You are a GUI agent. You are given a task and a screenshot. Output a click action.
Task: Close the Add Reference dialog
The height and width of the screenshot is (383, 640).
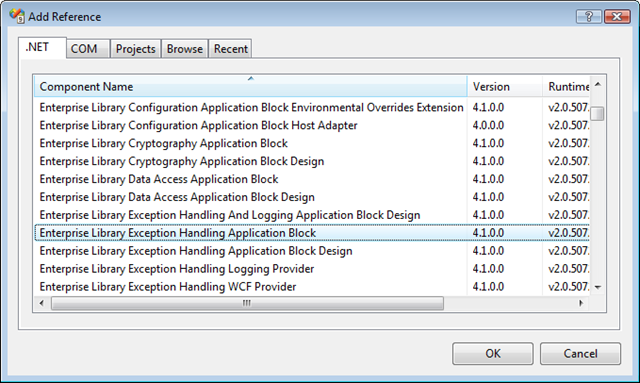(617, 16)
